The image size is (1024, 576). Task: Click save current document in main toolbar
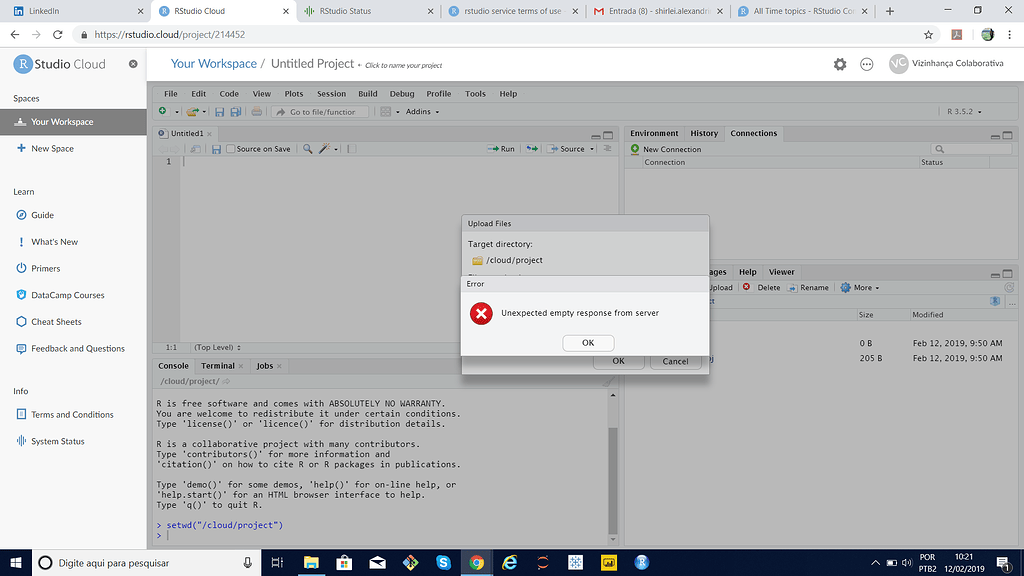(219, 112)
